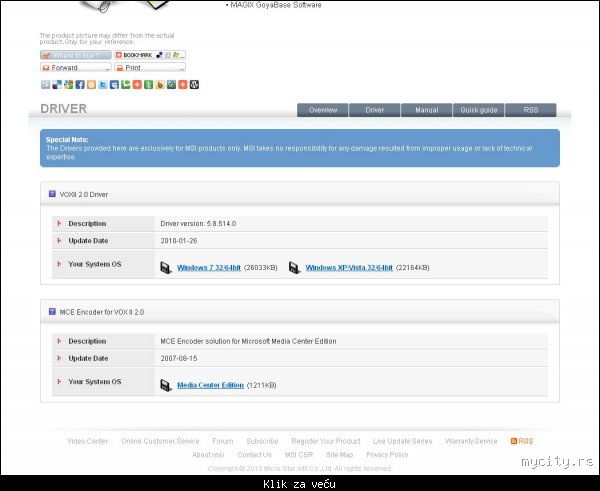
Task: Share page on Facebook icon
Action: [80, 85]
